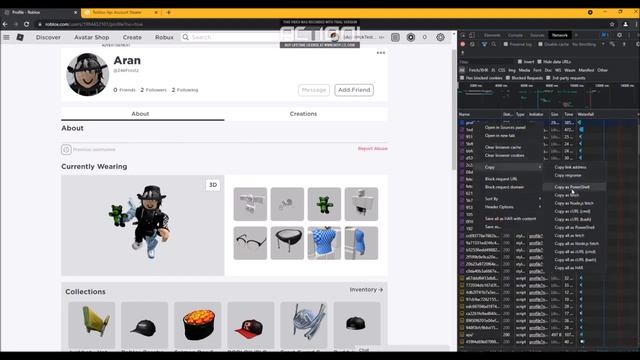
Task: Select the Fetch/XHR request type filter
Action: (x=478, y=70)
